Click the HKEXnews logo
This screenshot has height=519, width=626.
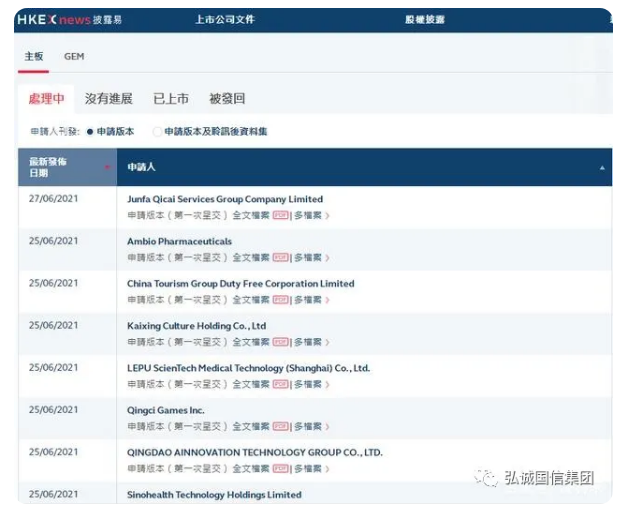[x=69, y=20]
